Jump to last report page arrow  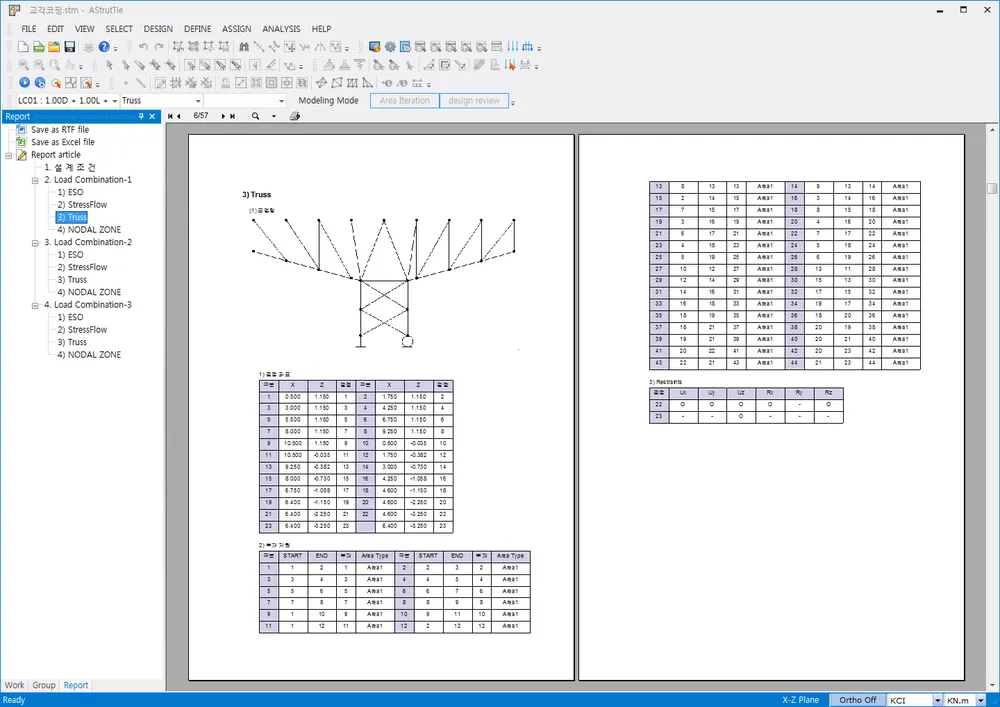point(232,116)
